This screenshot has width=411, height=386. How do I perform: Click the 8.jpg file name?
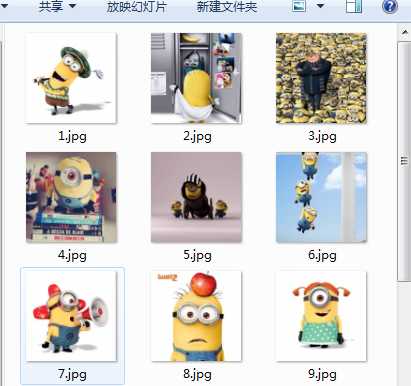coord(197,374)
